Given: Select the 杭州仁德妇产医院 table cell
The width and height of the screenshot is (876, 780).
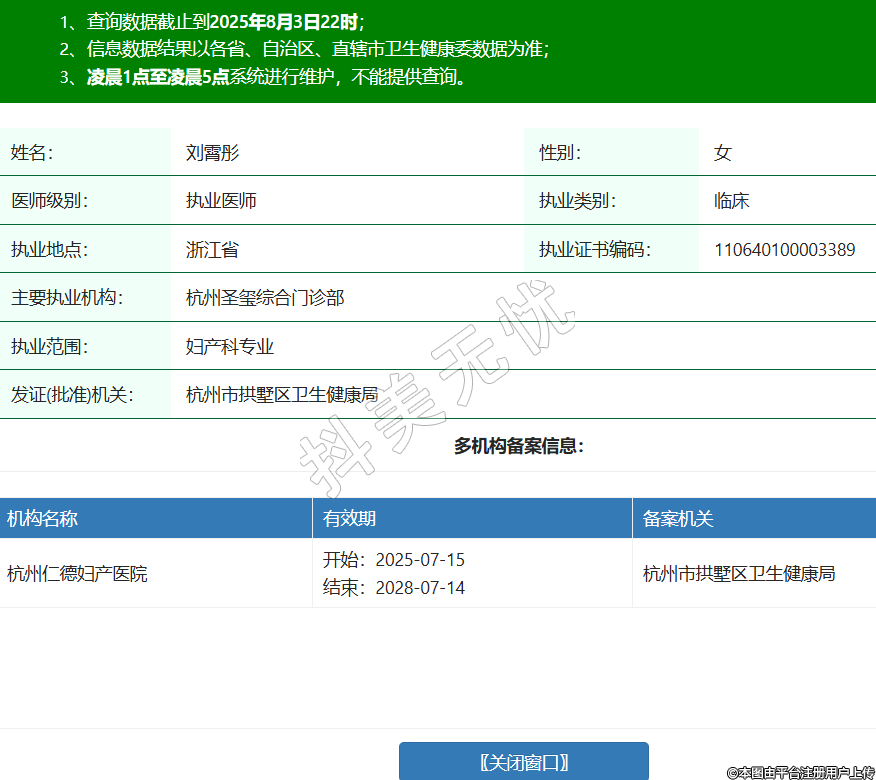Looking at the screenshot, I should [x=77, y=574].
